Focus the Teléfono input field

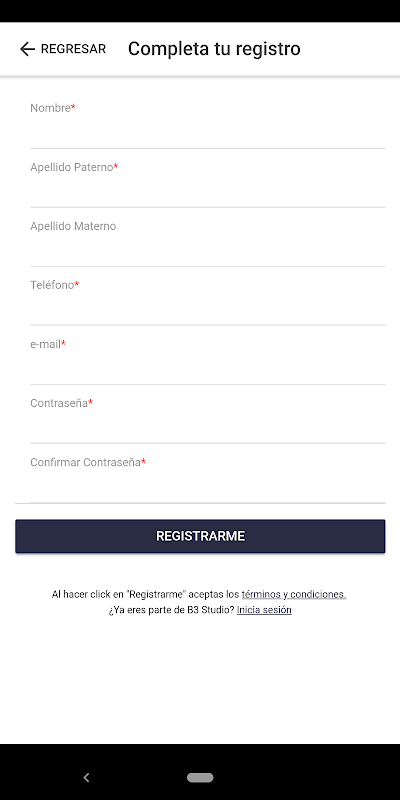click(x=208, y=299)
